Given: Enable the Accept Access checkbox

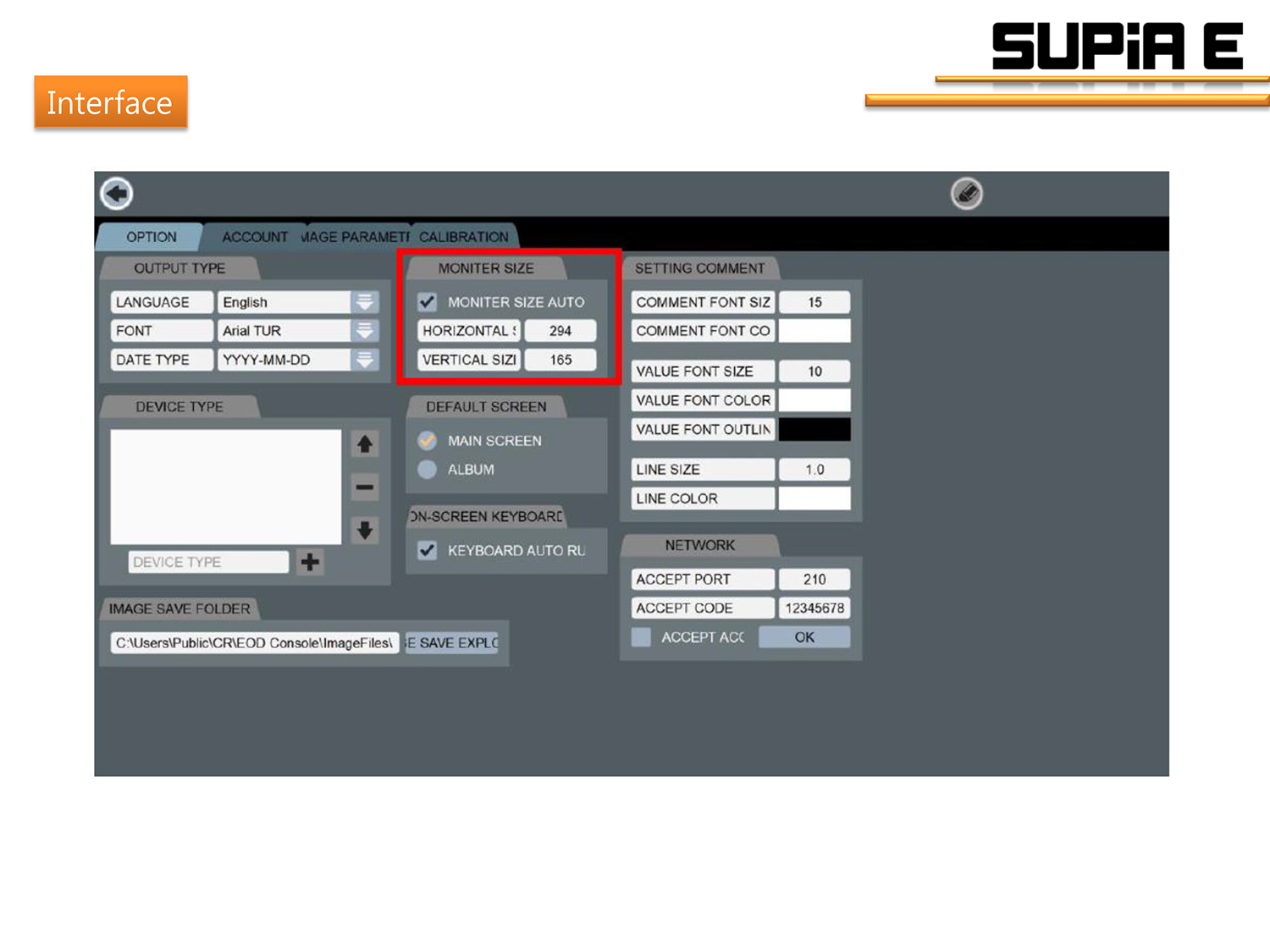Looking at the screenshot, I should [642, 637].
